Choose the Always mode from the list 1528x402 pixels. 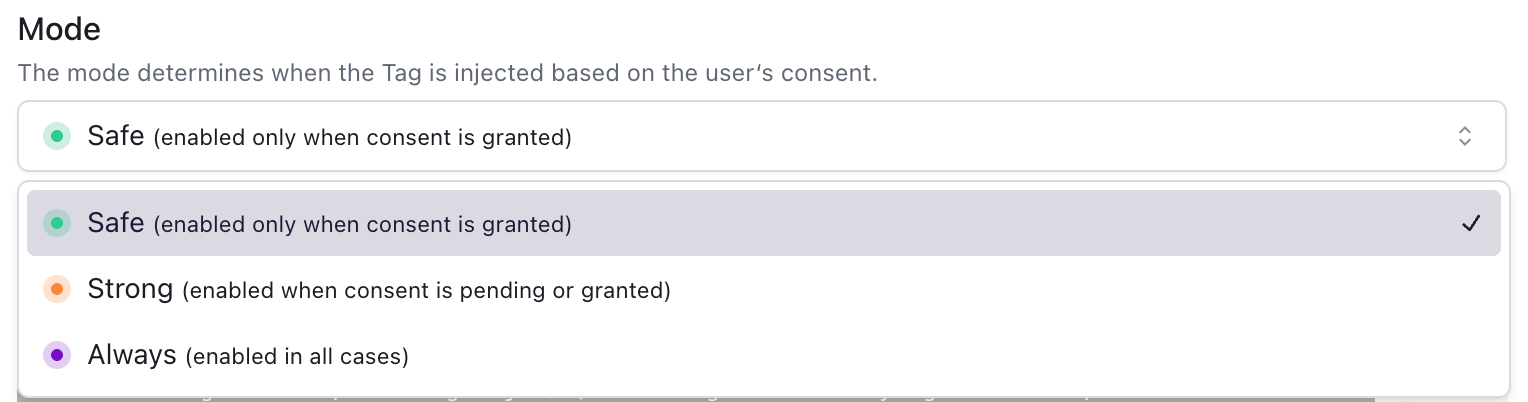(764, 355)
